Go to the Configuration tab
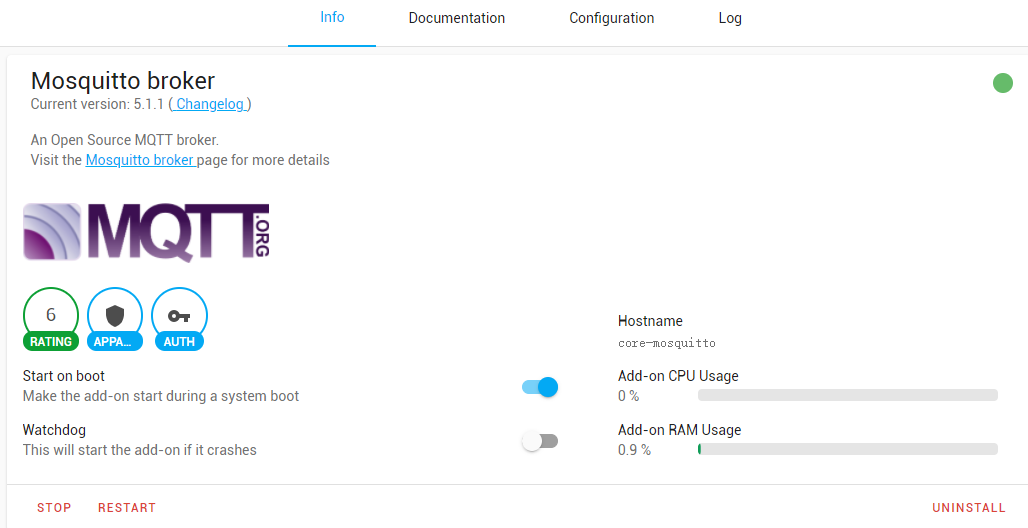This screenshot has width=1028, height=528. [612, 18]
